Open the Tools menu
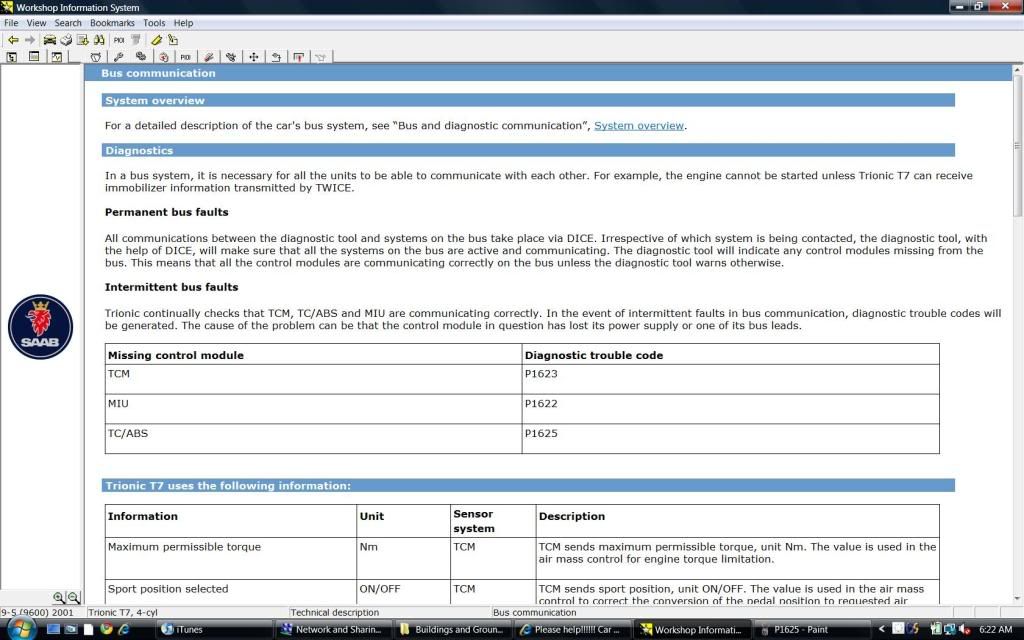Screen dimensions: 1024x640 154,22
